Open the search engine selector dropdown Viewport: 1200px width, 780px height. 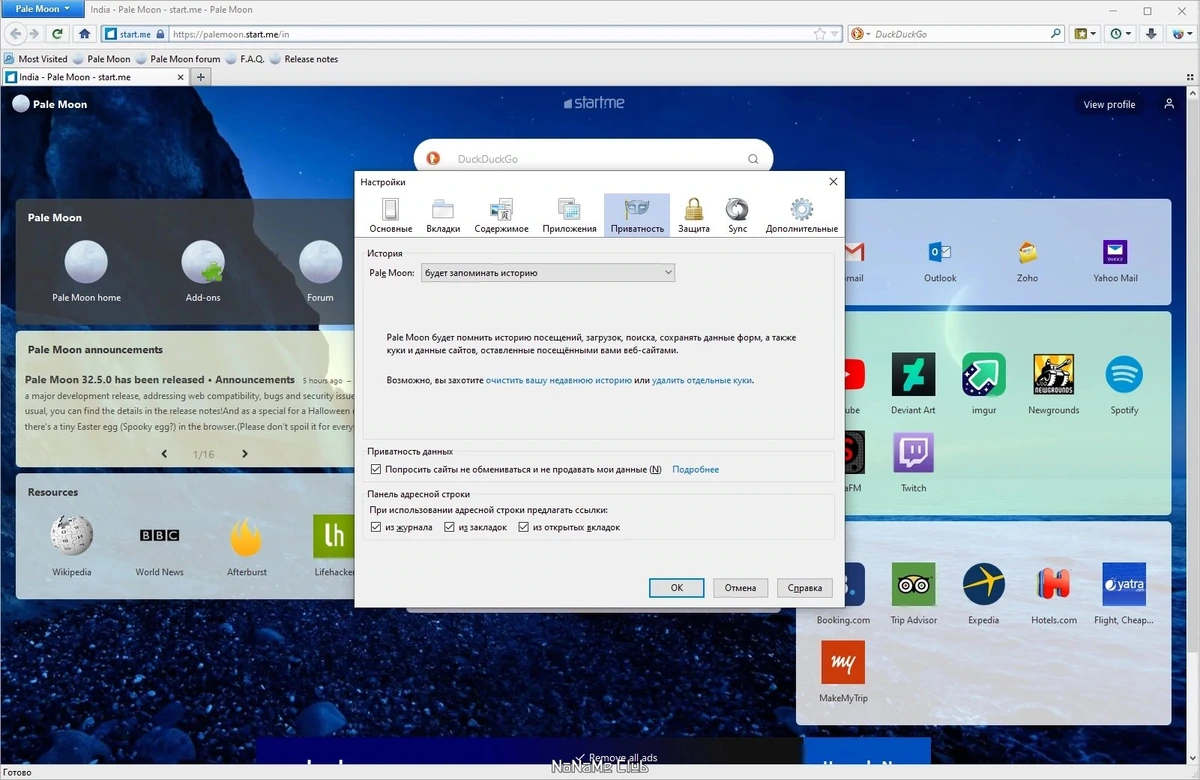tap(859, 34)
